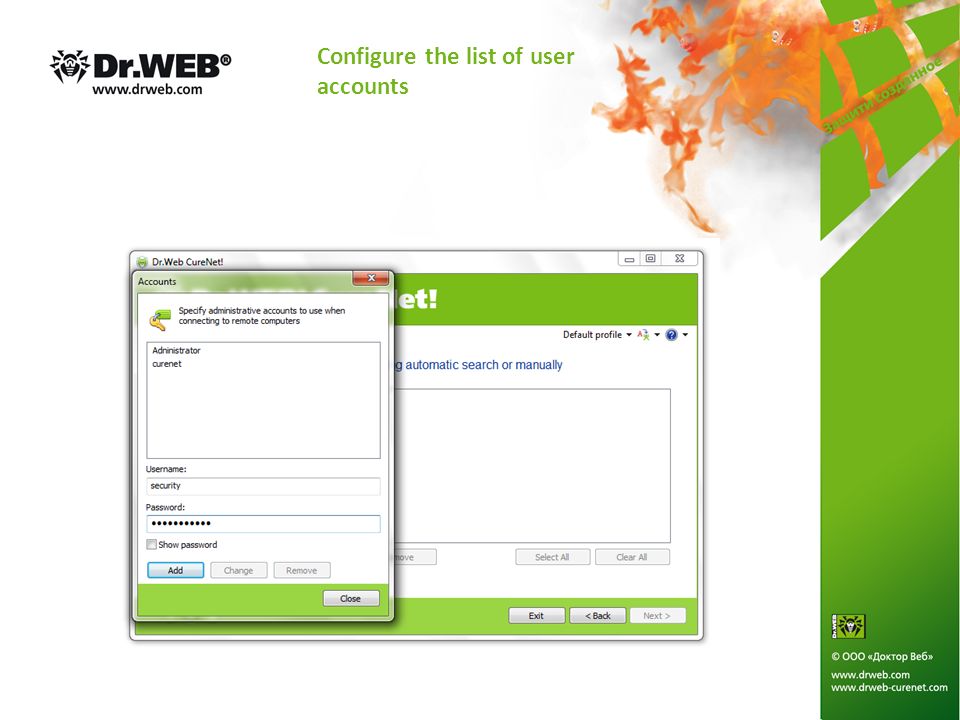Click the Dr.WEB spider logo at top left
The height and width of the screenshot is (720, 960).
[x=70, y=67]
